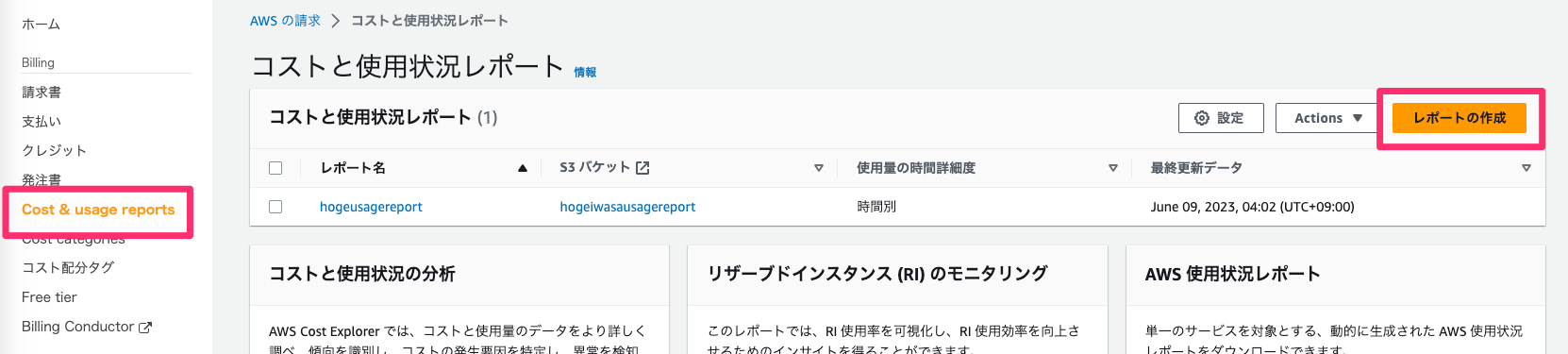The image size is (1568, 354).
Task: Open Billing Conductor external link
Action: pos(87,327)
